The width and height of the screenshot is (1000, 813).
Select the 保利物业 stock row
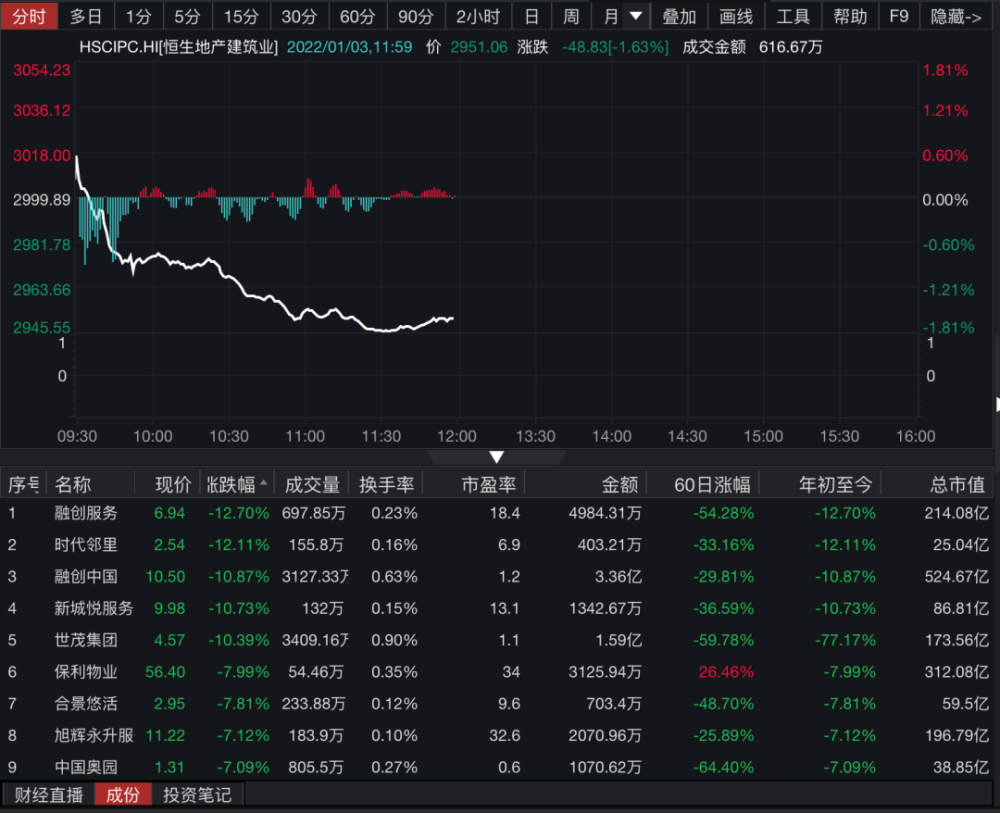(x=85, y=672)
